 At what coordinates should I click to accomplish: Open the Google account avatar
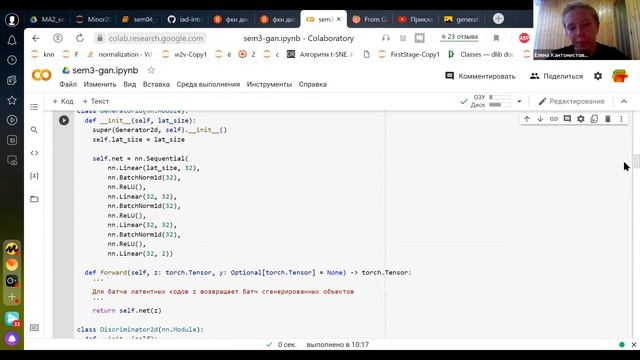[x=620, y=76]
